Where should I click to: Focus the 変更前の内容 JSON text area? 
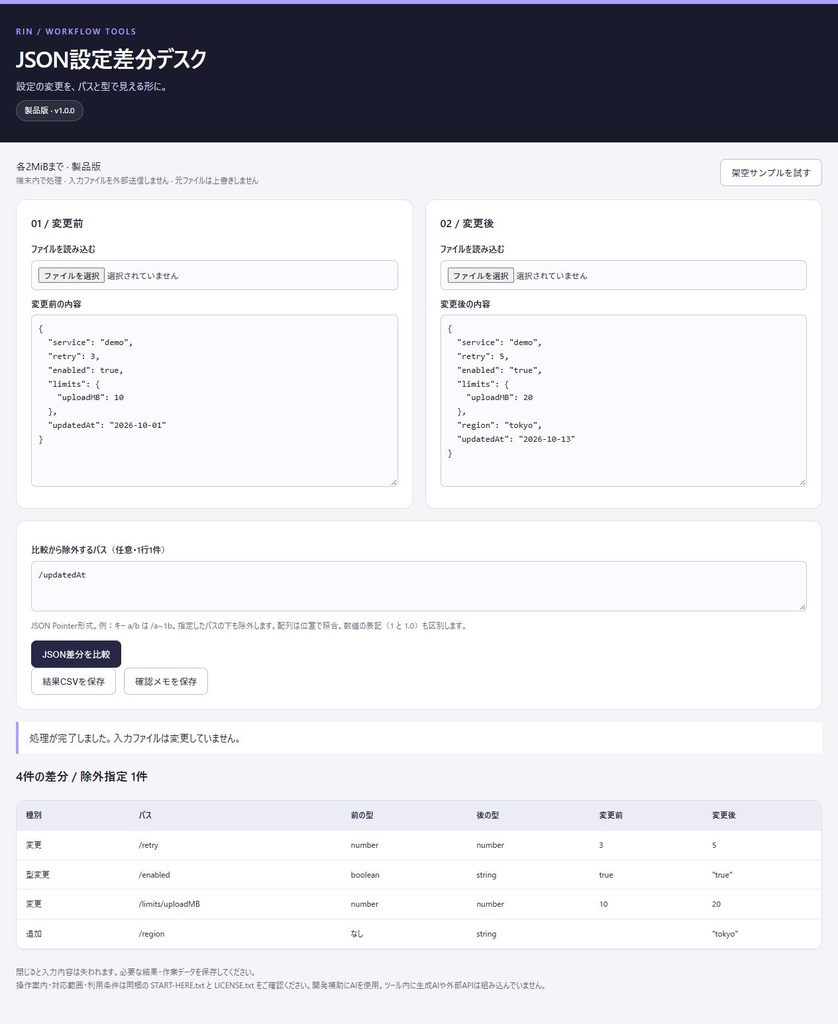click(214, 400)
